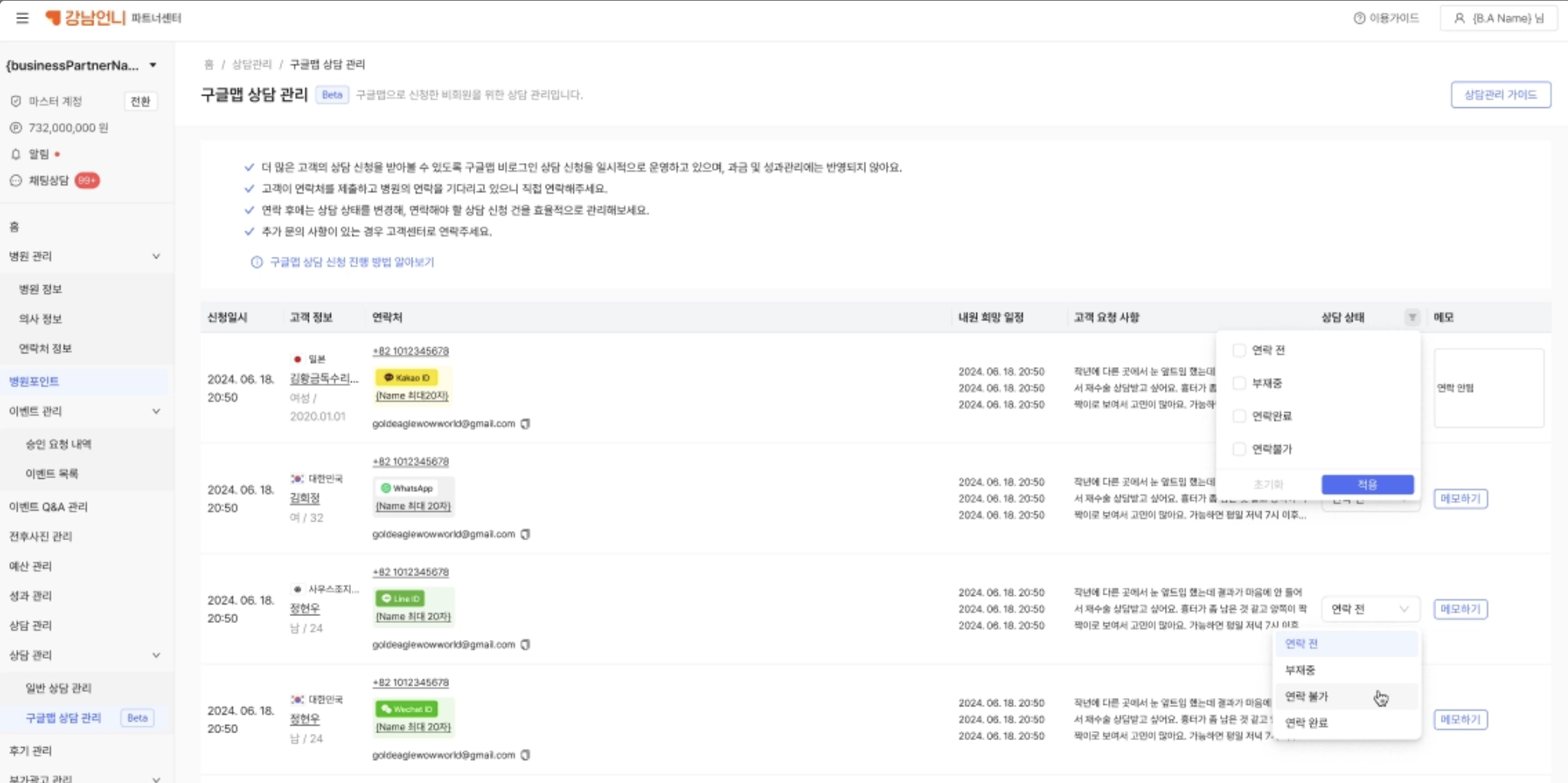Check the 연락 전 filter checkbox
This screenshot has height=783, width=1568.
click(x=1238, y=350)
